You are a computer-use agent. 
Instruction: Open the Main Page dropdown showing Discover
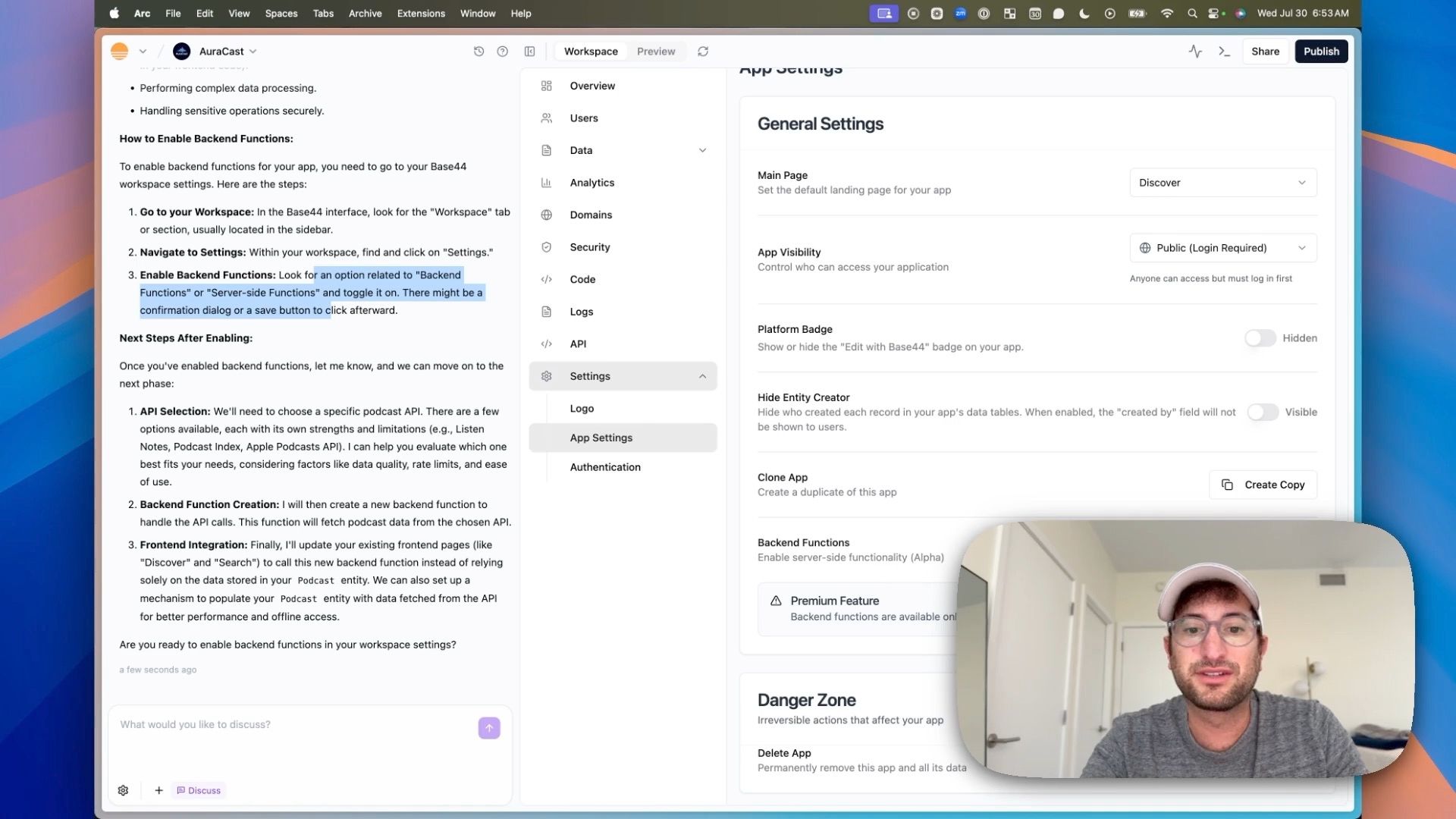click(x=1222, y=183)
